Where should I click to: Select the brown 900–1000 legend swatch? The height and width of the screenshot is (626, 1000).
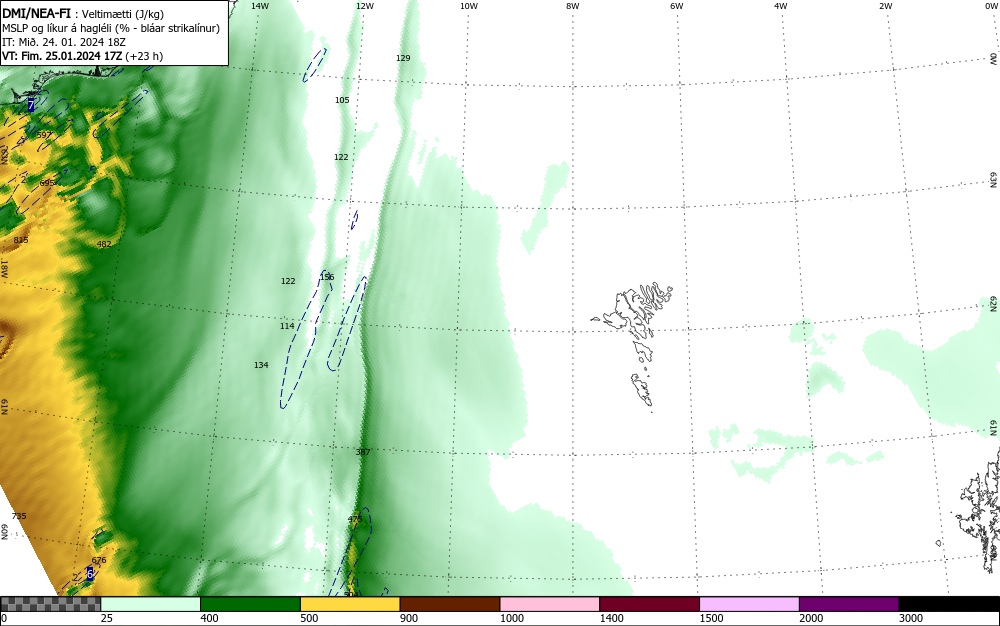[450, 604]
